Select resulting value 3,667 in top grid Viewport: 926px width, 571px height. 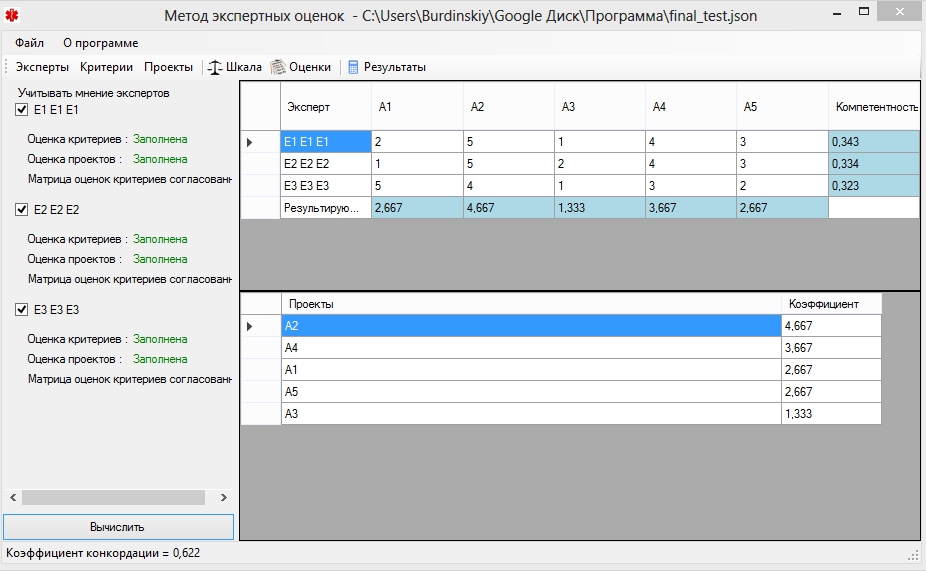tap(690, 208)
